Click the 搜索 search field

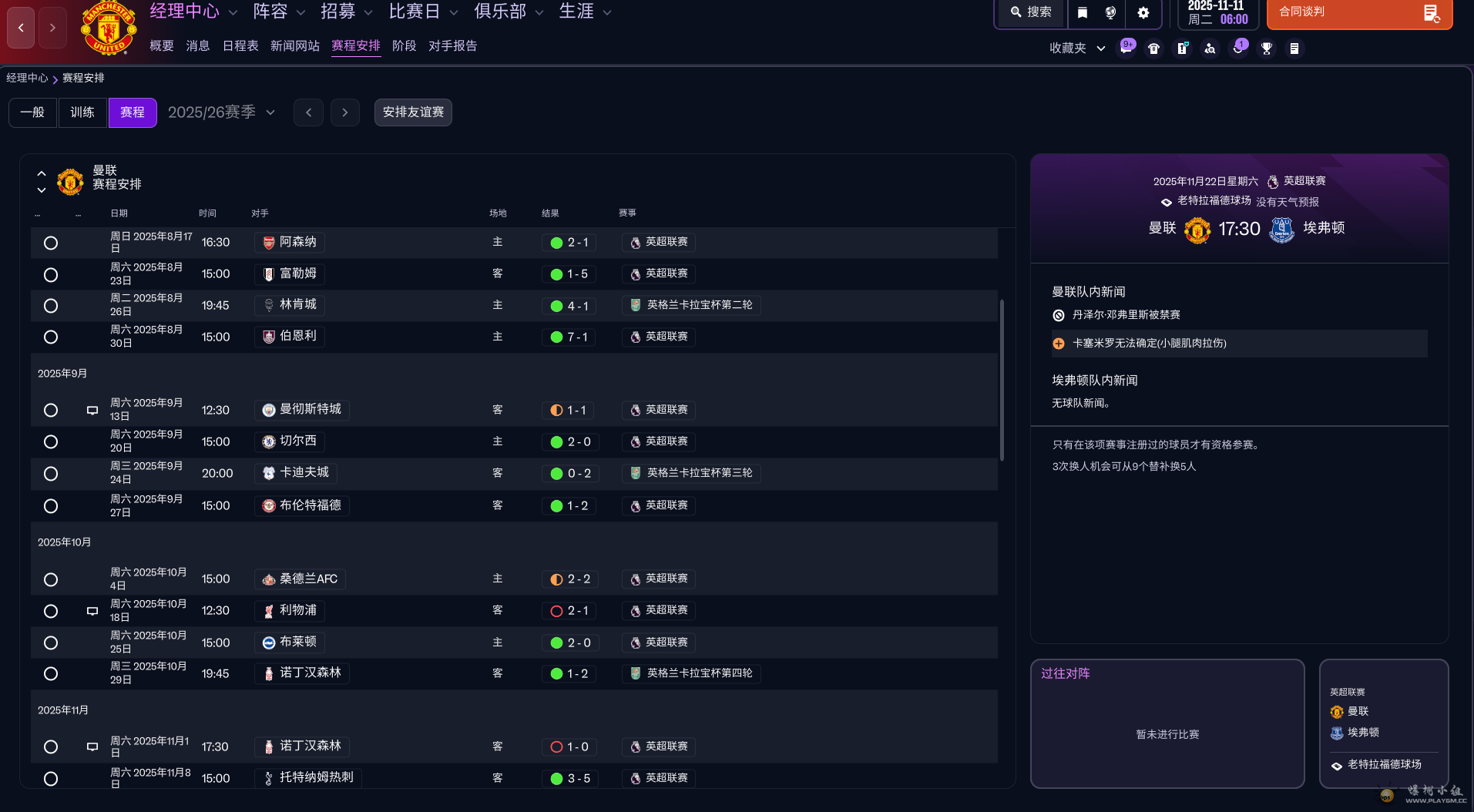tap(1031, 12)
